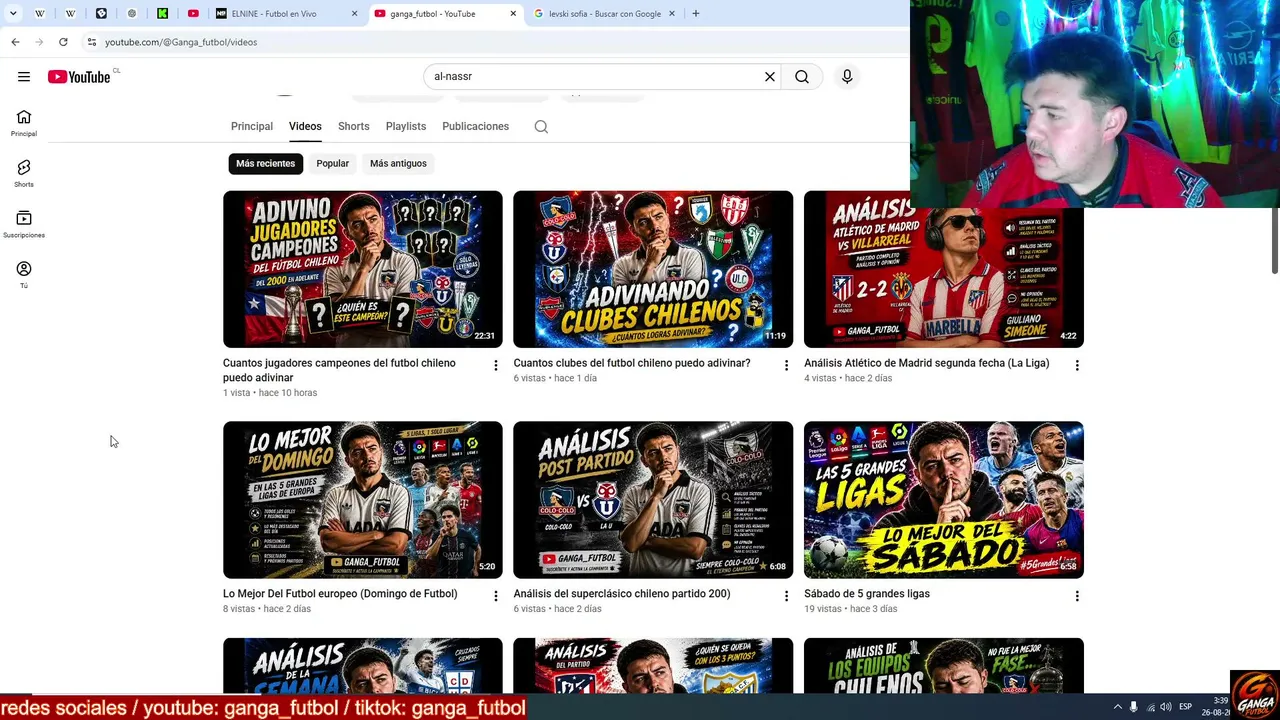Close the ganga_futbol - YouTube tab
The height and width of the screenshot is (720, 1280).
(514, 14)
